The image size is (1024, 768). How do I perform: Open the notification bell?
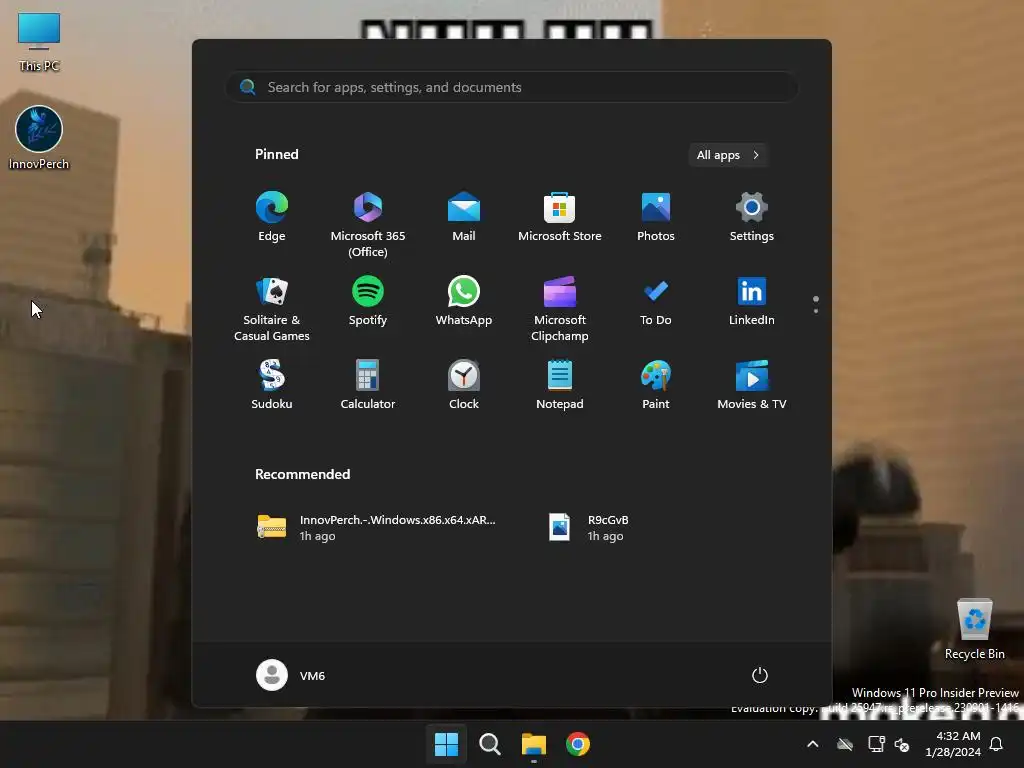pyautogui.click(x=996, y=744)
